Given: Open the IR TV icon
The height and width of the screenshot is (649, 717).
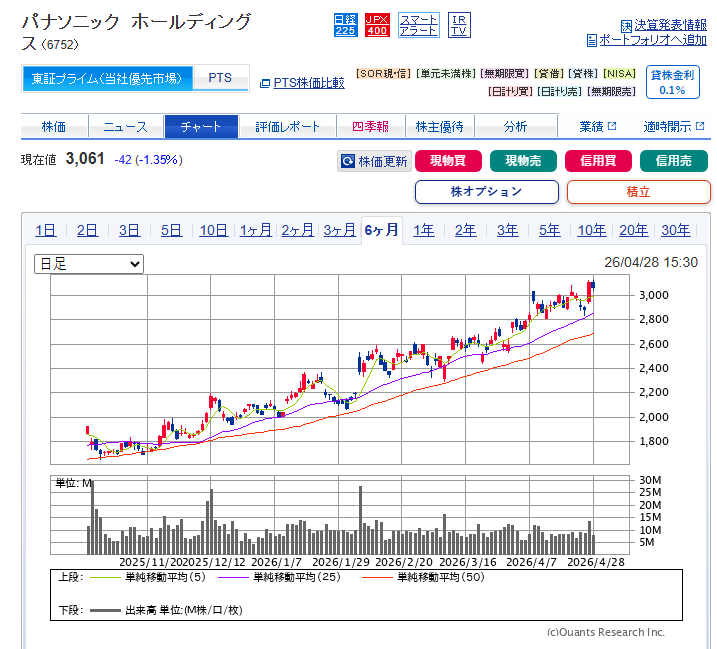Looking at the screenshot, I should click(x=459, y=25).
